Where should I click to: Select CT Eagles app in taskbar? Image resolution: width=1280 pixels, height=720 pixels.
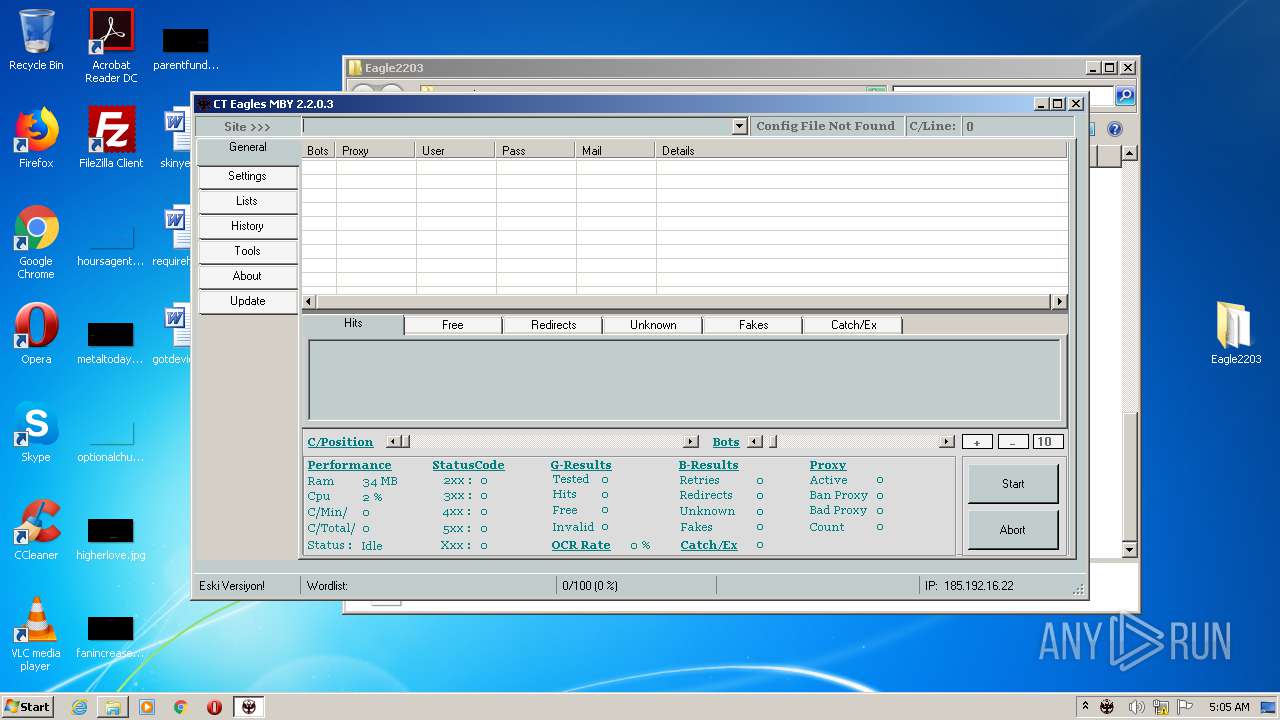[x=249, y=707]
